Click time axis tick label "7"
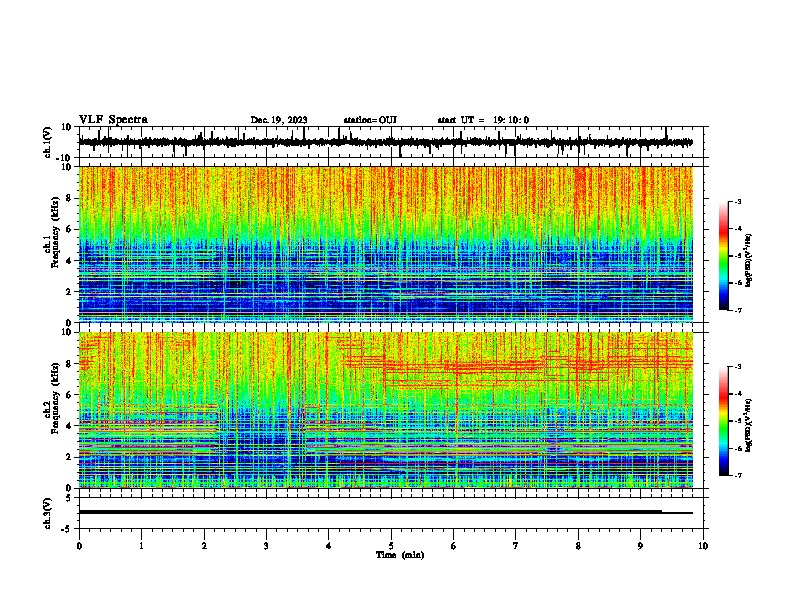The width and height of the screenshot is (792, 612). tap(516, 546)
